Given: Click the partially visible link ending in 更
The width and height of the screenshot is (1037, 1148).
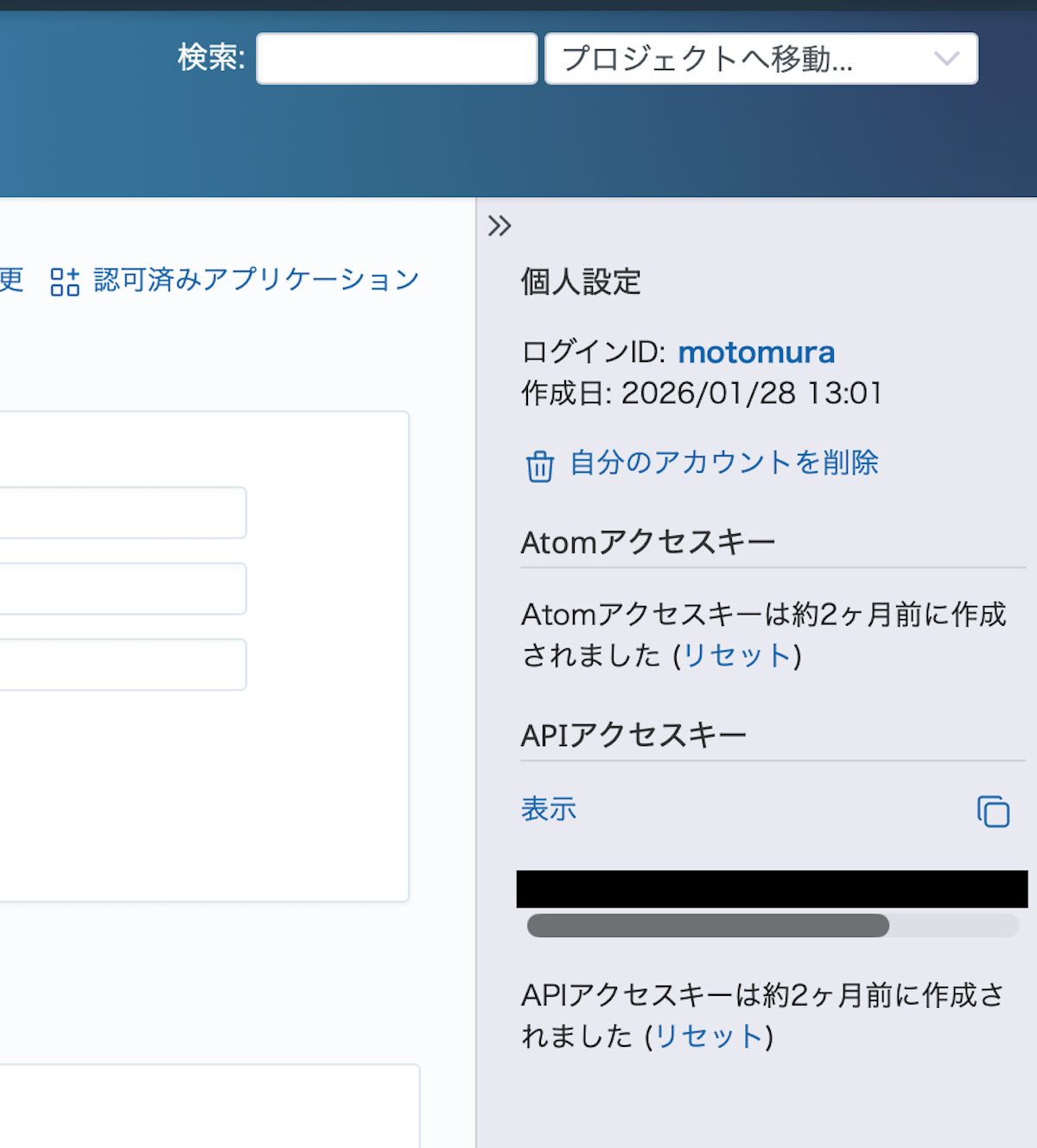Looking at the screenshot, I should tap(11, 280).
